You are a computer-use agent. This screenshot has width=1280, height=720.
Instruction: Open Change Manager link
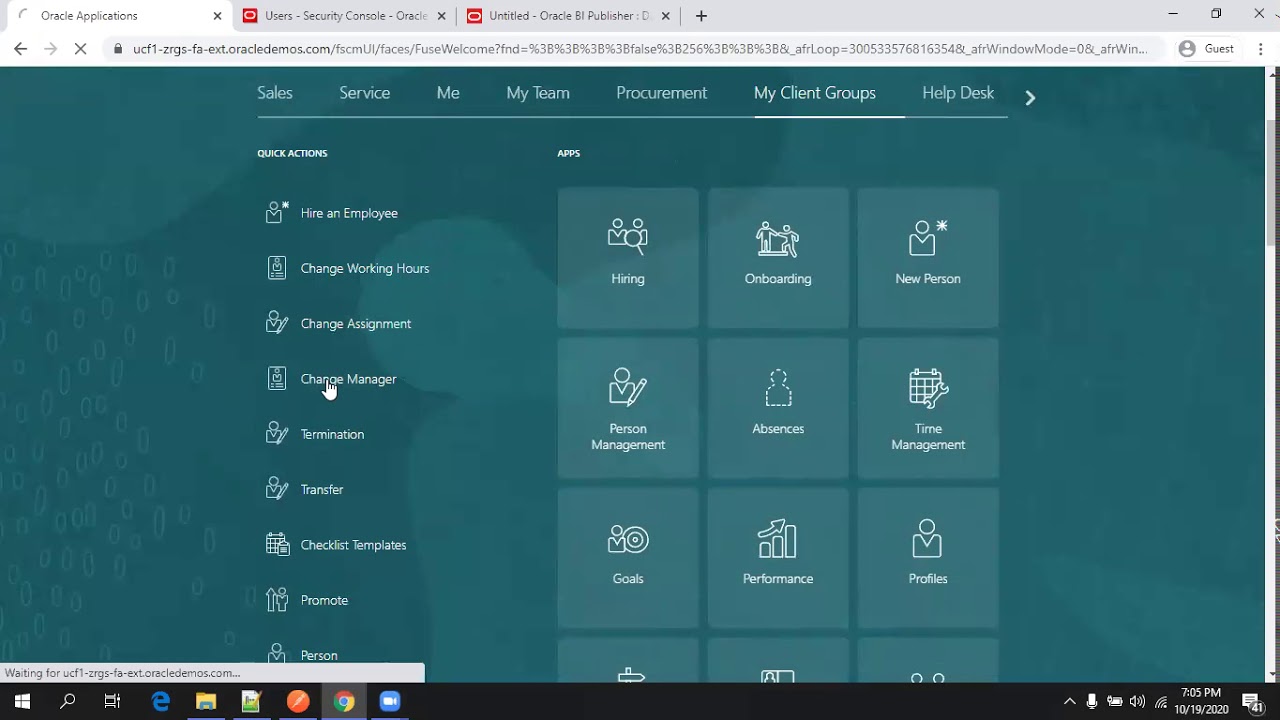click(x=348, y=379)
